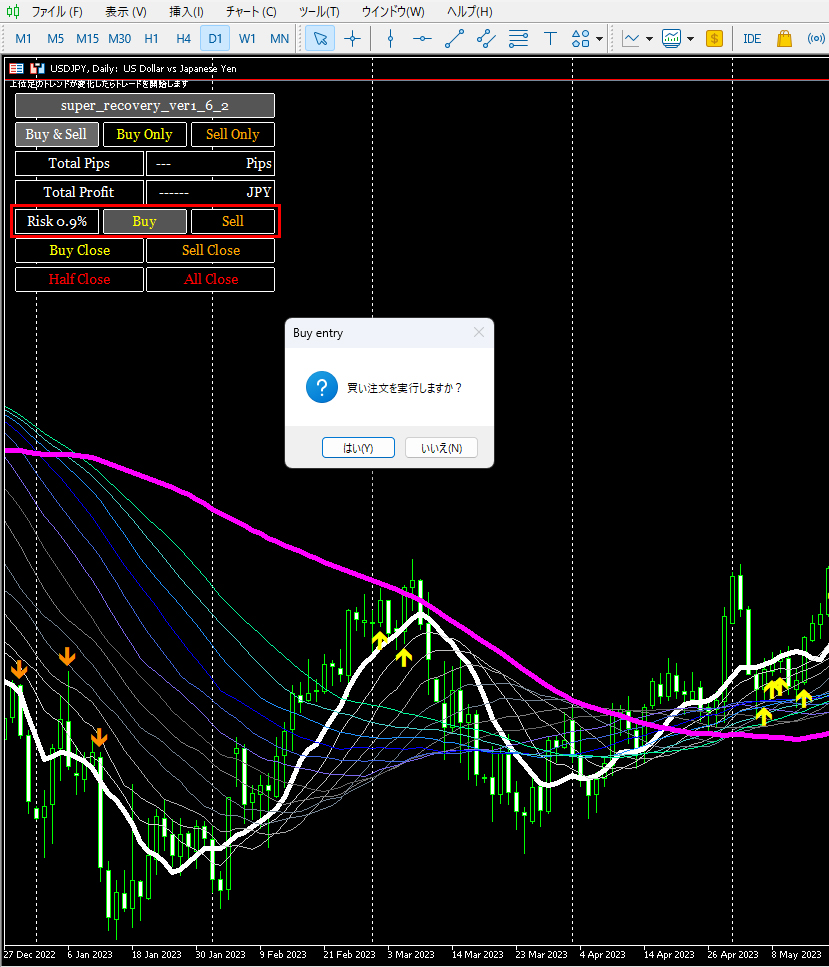Click the Risk 0.9% field
This screenshot has width=829, height=967.
[x=57, y=221]
